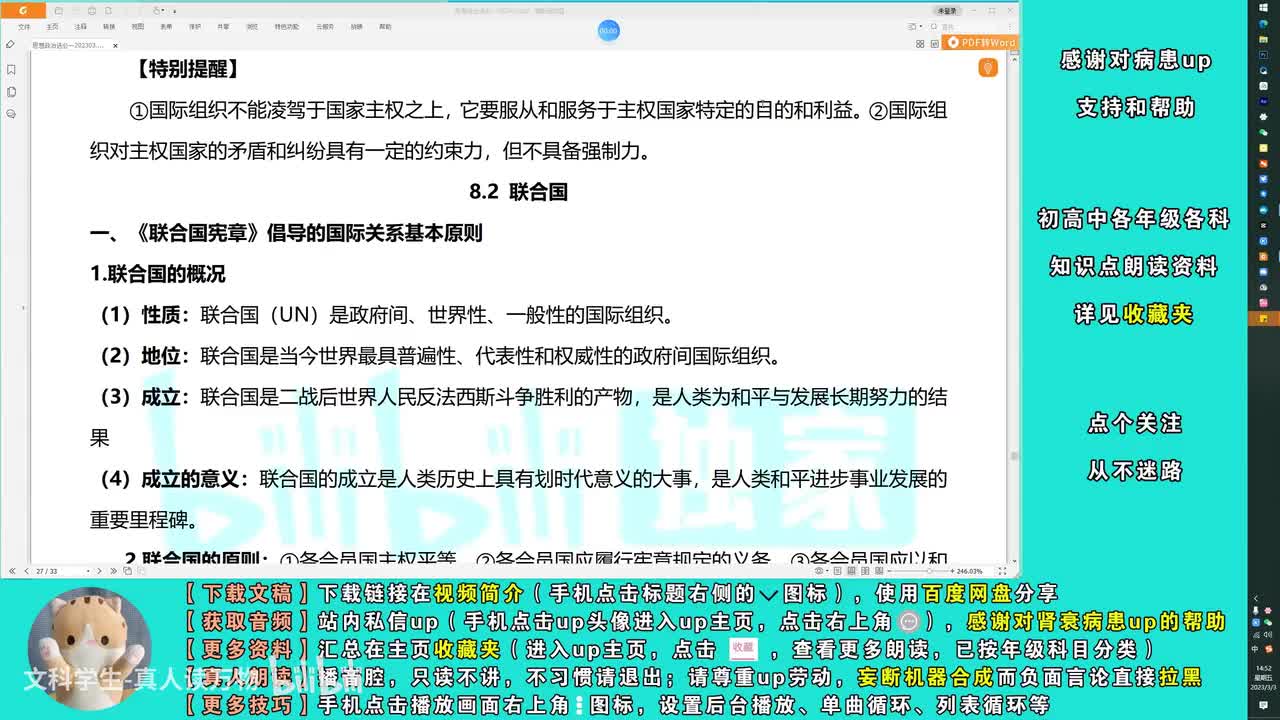Click the highlighter pen icon at left

10,45
